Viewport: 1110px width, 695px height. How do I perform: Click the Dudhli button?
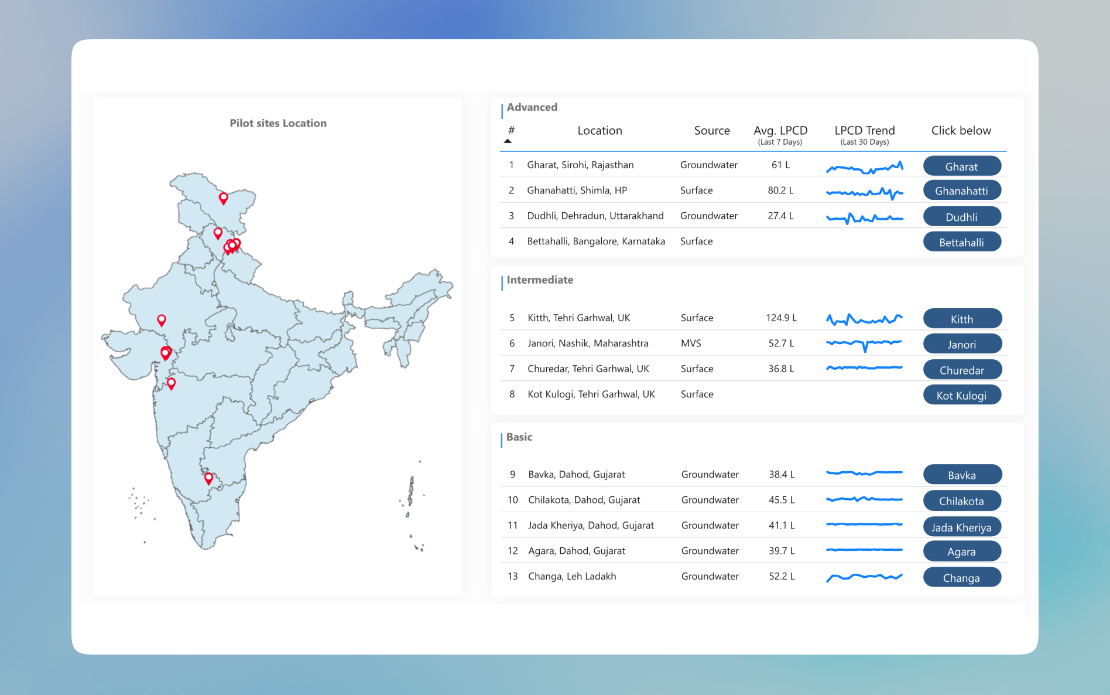961,217
